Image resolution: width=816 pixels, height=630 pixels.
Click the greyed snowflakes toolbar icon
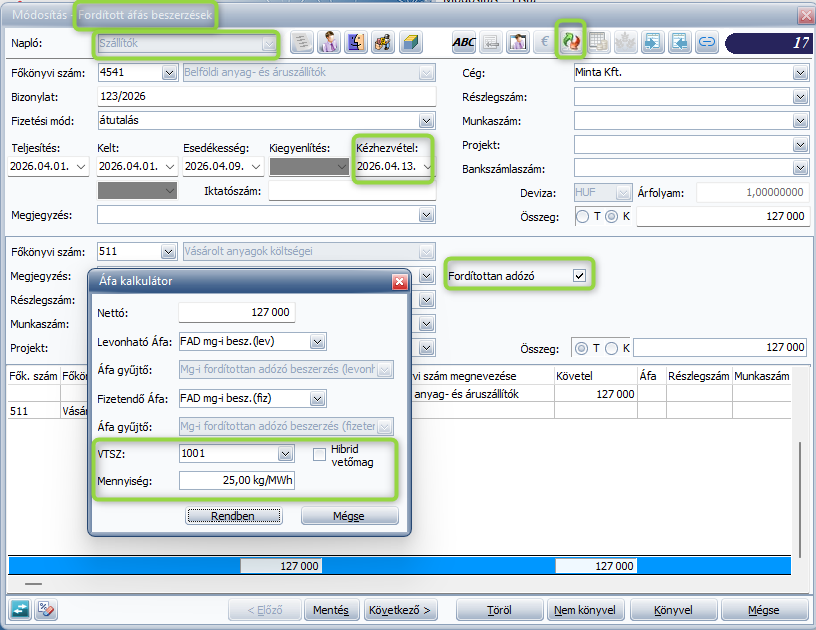click(x=626, y=42)
